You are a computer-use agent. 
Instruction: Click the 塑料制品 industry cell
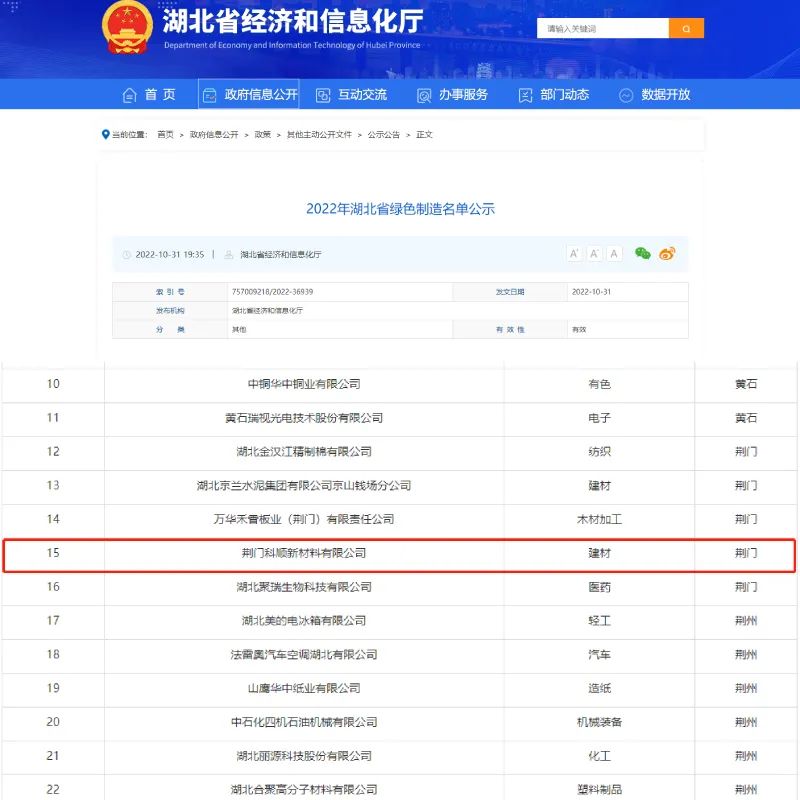[x=599, y=787]
